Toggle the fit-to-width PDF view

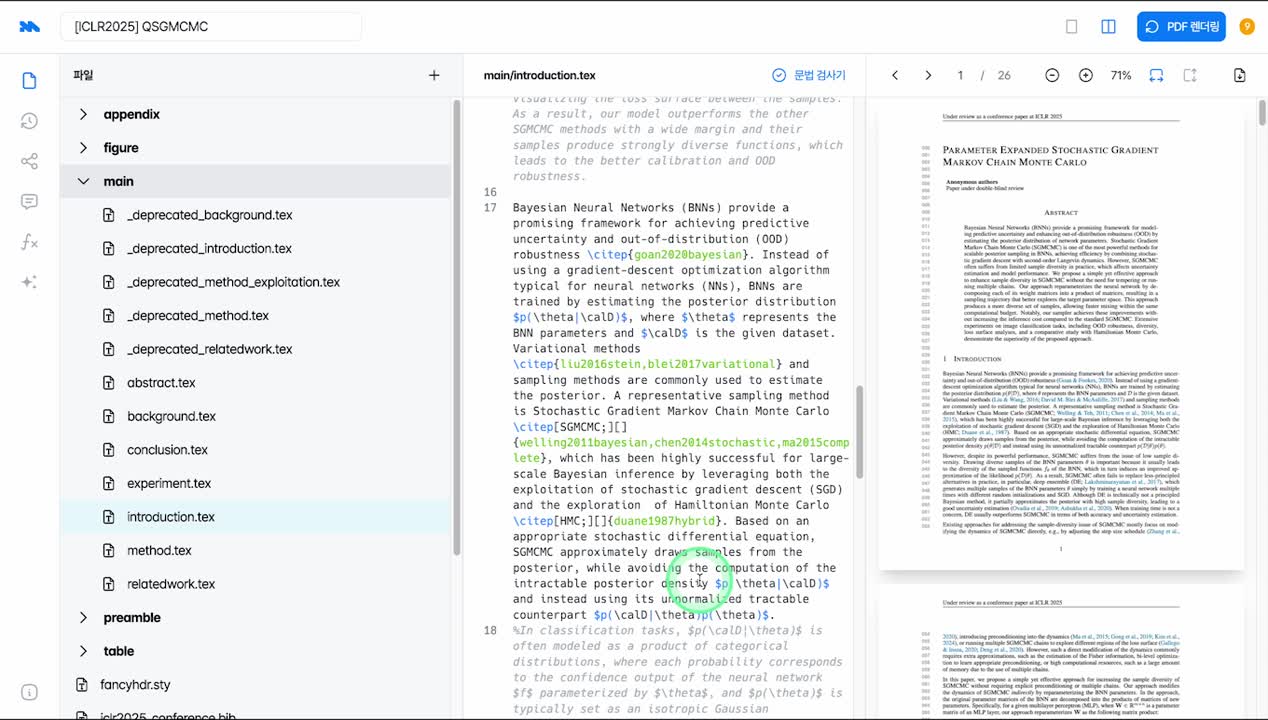[x=1156, y=75]
